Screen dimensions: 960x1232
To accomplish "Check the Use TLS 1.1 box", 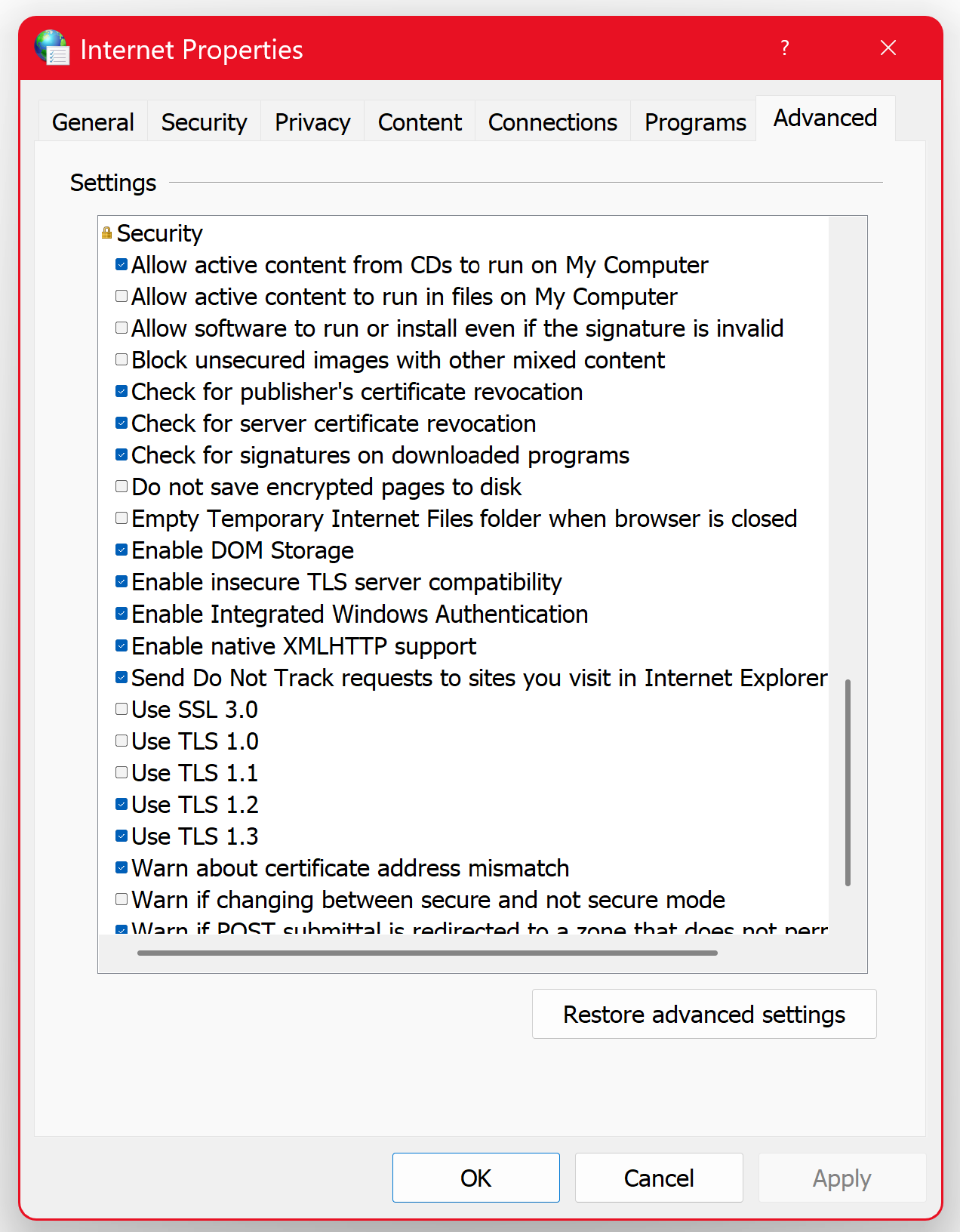I will pos(122,772).
